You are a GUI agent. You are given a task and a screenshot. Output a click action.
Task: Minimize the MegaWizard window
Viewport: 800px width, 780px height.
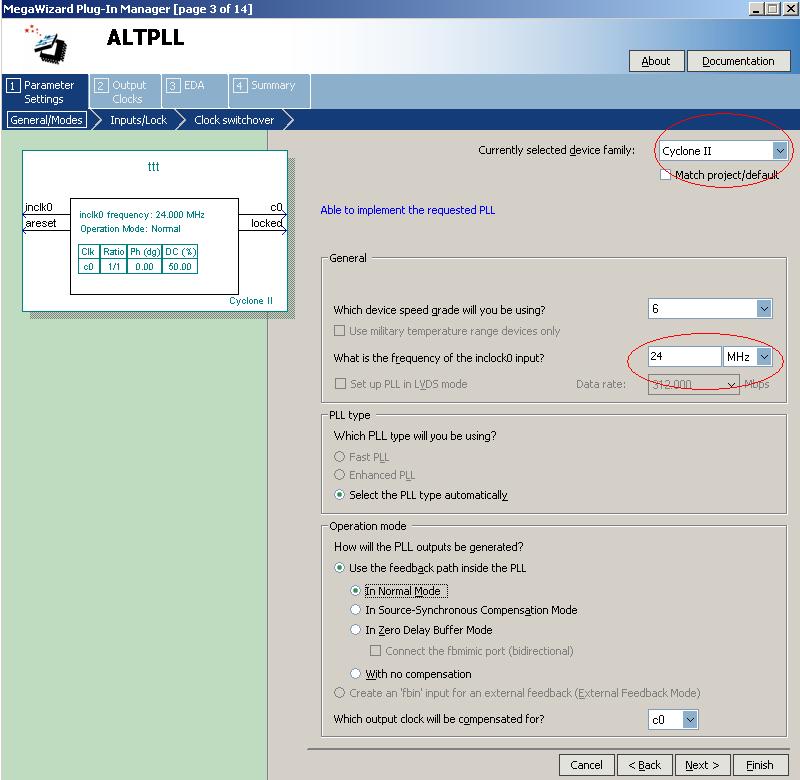click(756, 9)
